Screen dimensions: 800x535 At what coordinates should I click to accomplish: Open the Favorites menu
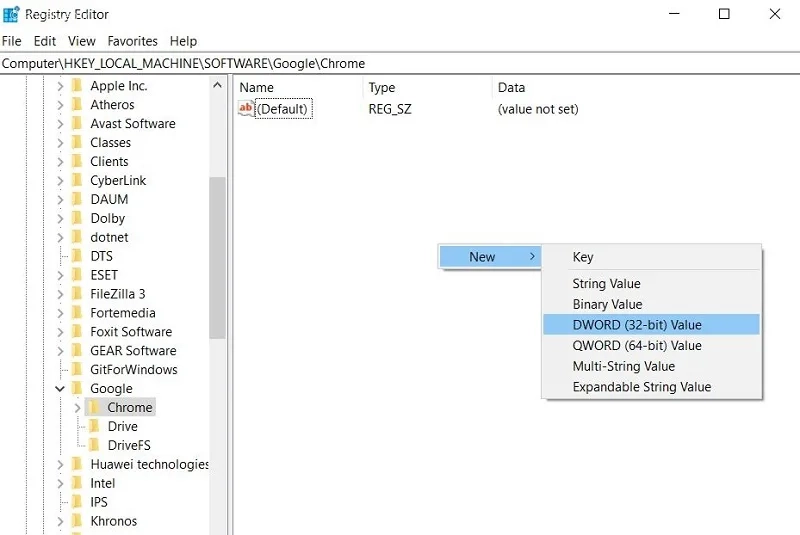[x=133, y=41]
